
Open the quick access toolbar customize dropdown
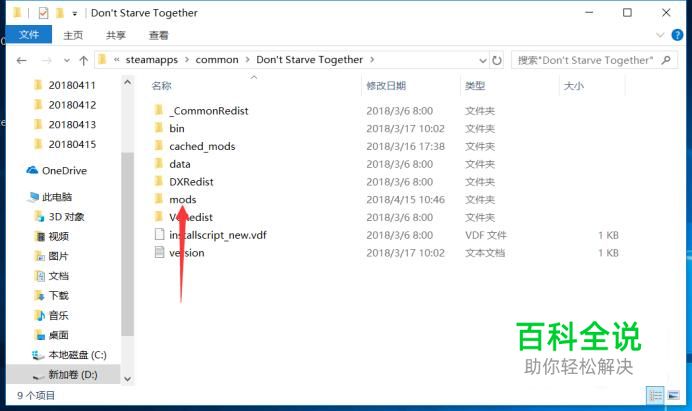[x=75, y=14]
